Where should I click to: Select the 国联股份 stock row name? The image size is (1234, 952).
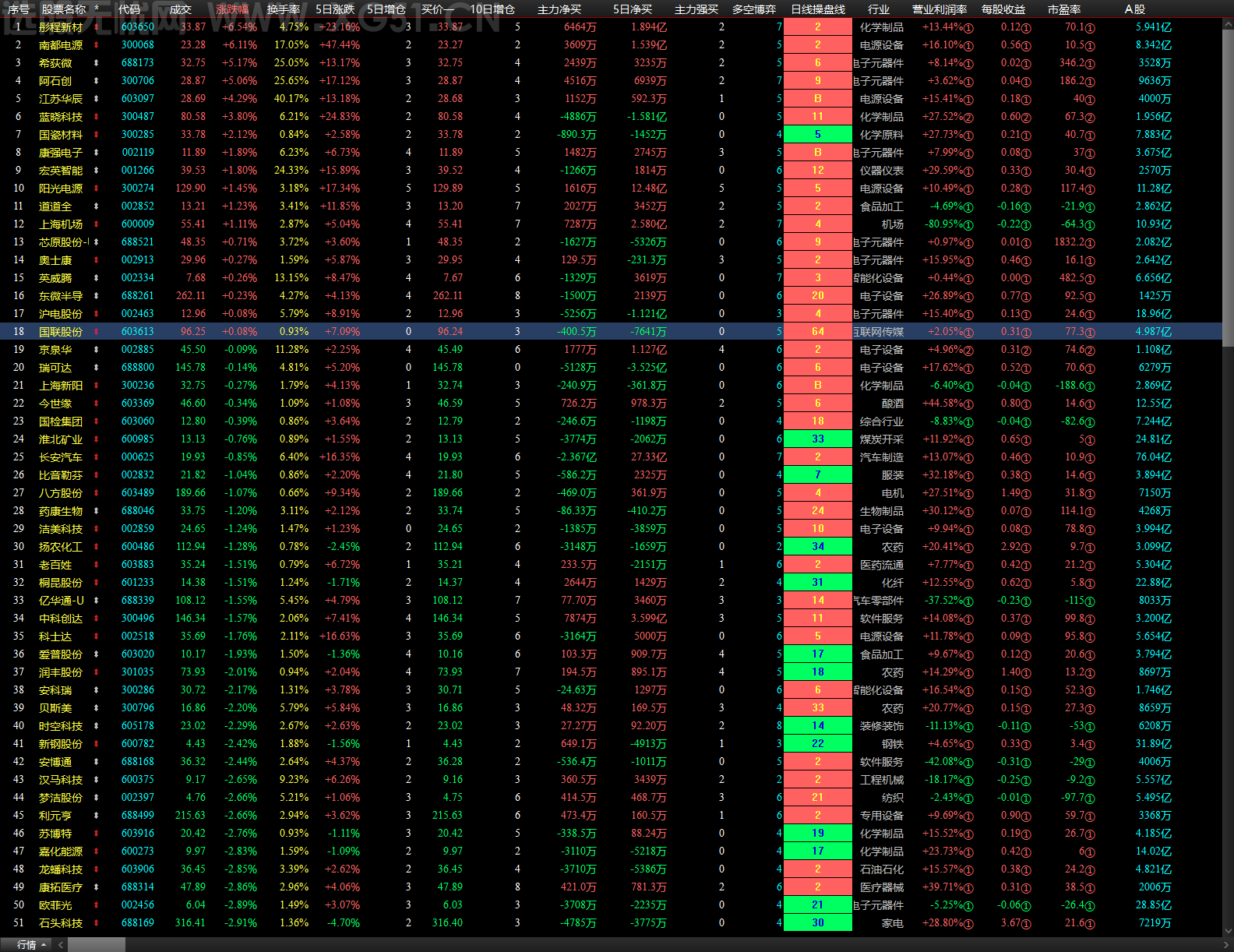click(61, 332)
